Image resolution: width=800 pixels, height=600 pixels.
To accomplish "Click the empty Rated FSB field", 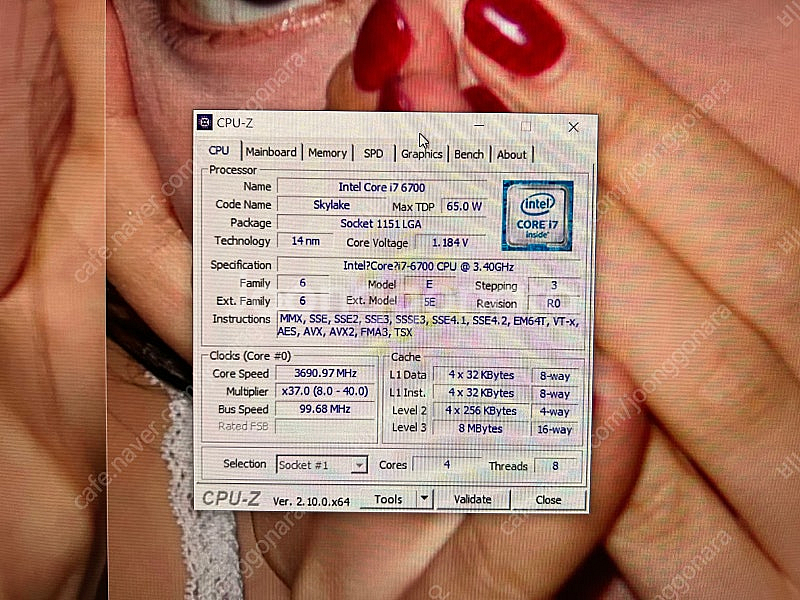I will (325, 426).
